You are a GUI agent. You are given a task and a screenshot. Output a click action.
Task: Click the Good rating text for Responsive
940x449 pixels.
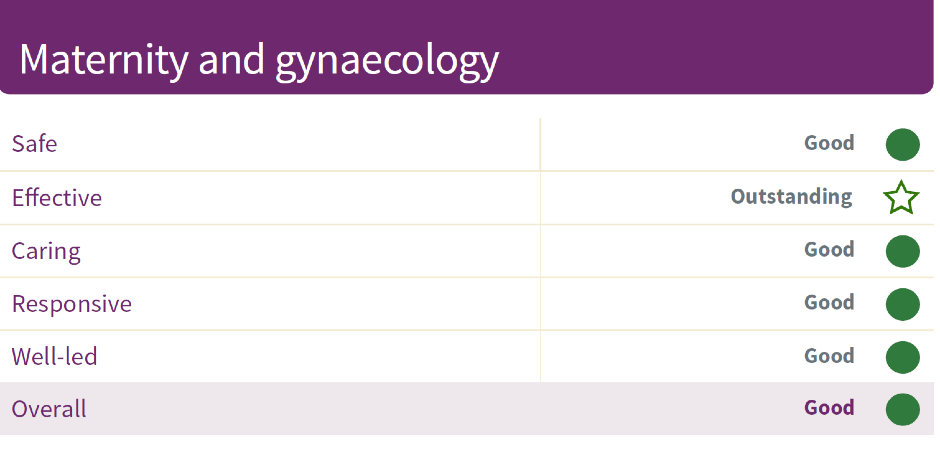829,303
